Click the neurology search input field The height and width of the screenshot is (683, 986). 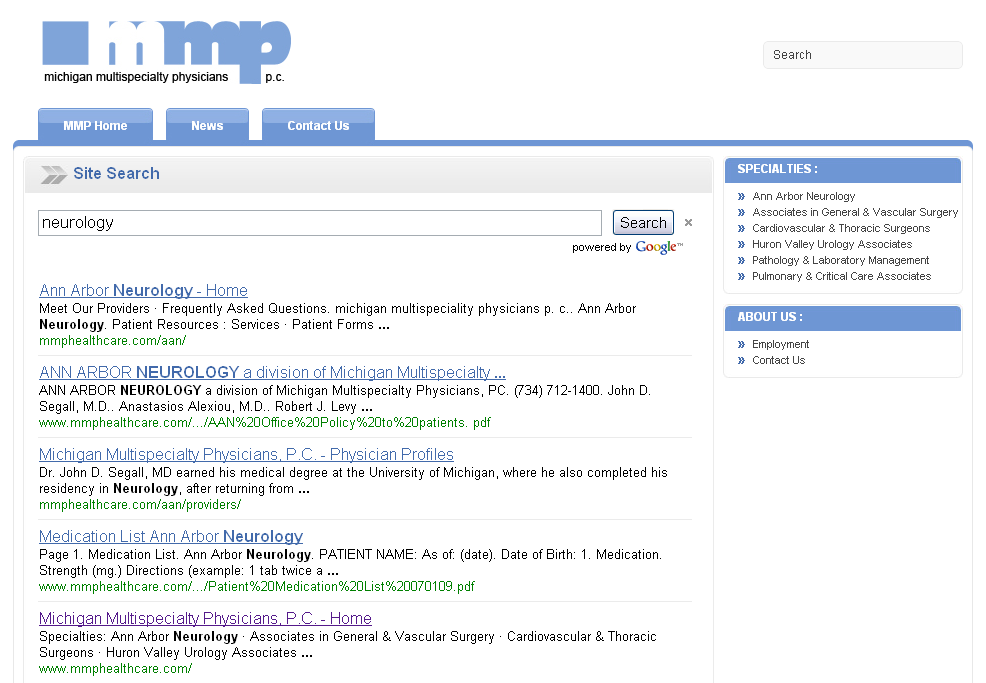coord(319,223)
